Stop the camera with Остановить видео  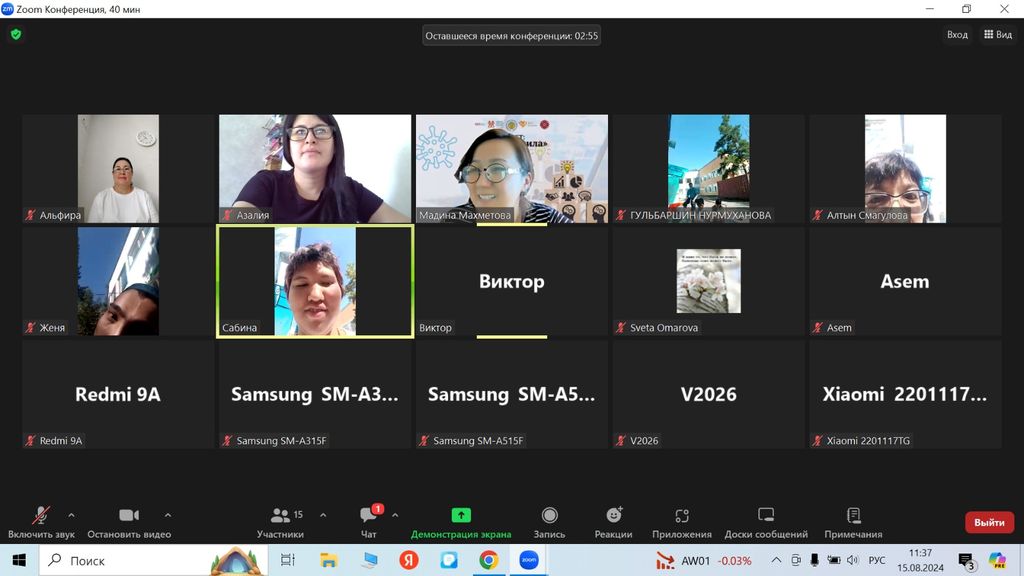click(x=129, y=516)
